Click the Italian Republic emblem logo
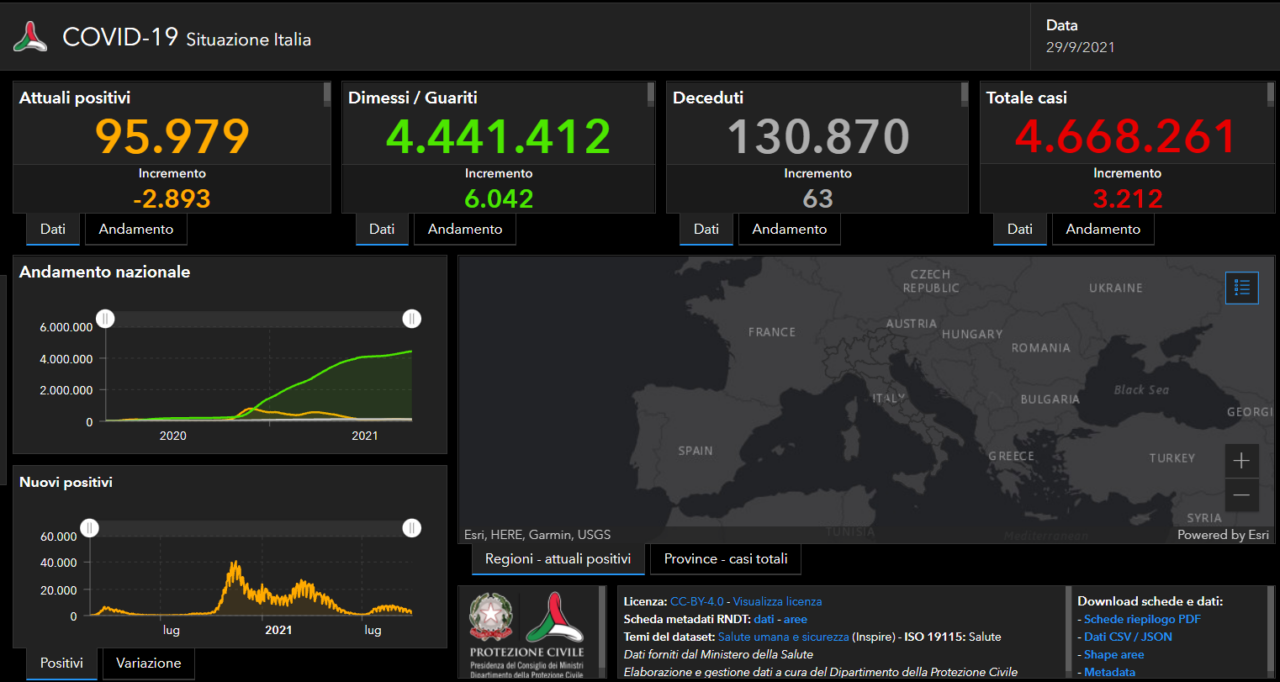This screenshot has height=682, width=1280. pos(492,618)
